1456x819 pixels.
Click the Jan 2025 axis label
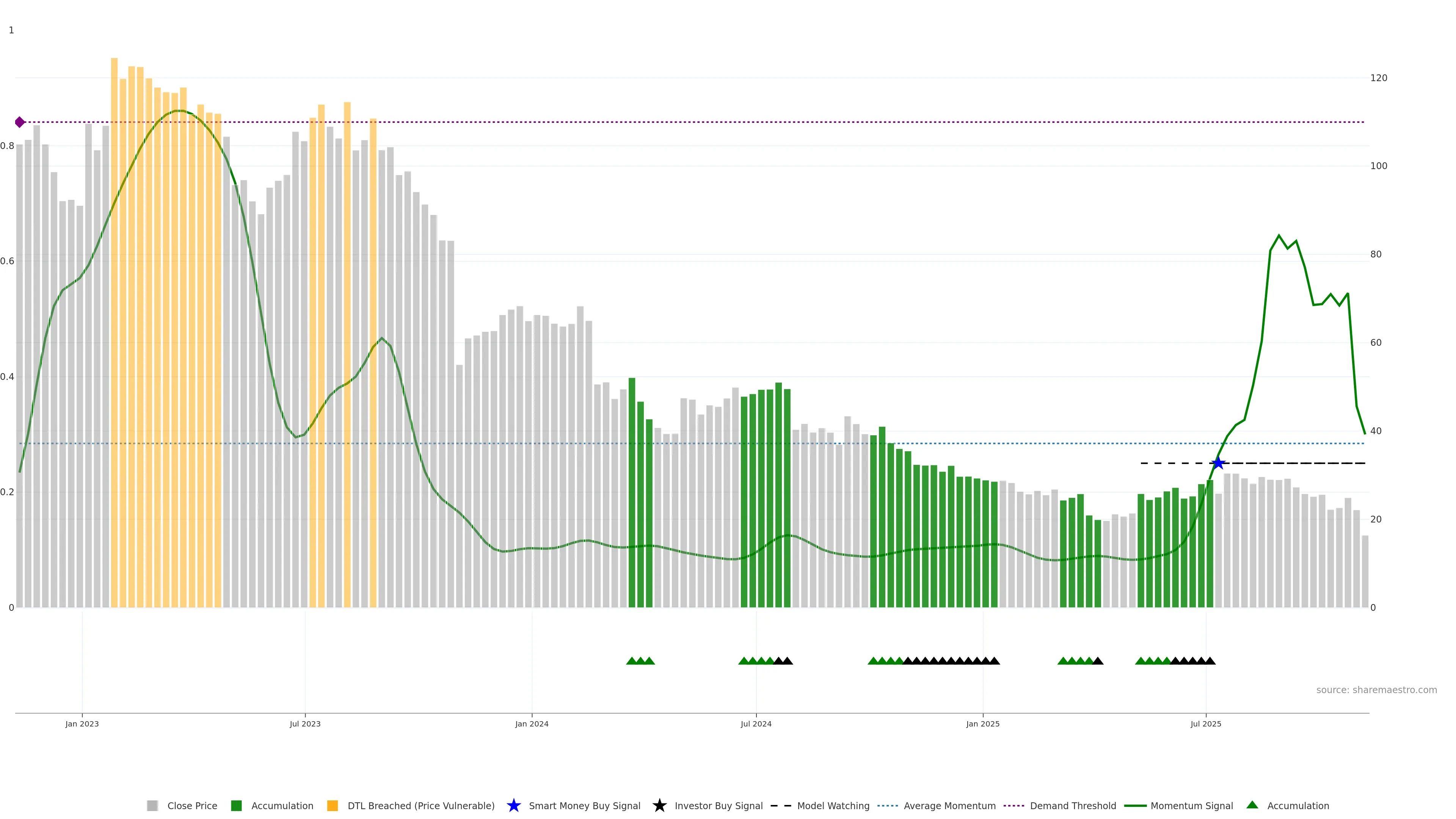tap(982, 723)
